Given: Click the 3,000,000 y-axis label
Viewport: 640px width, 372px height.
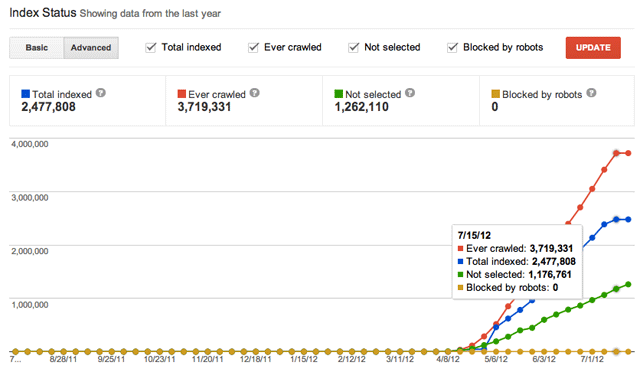Looking at the screenshot, I should click(30, 198).
